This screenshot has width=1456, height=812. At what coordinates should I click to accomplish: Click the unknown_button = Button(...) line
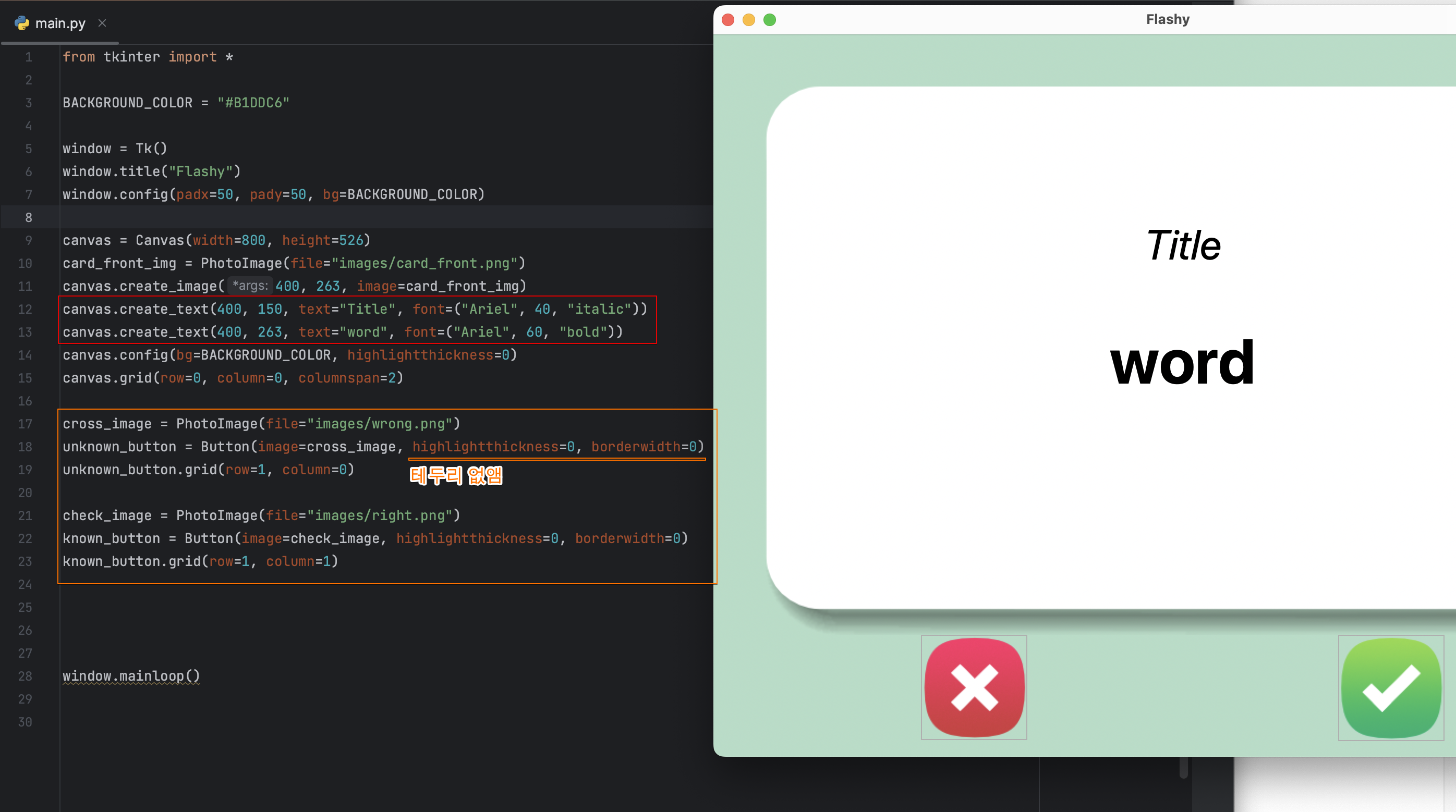383,447
